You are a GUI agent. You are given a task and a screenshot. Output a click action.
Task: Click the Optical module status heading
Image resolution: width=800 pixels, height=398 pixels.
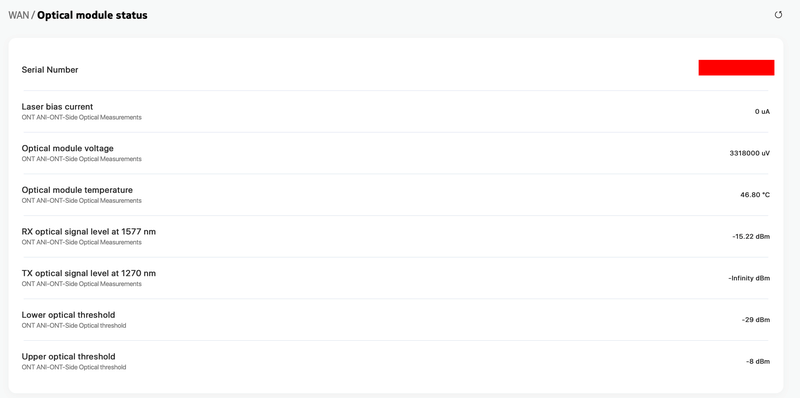(92, 15)
